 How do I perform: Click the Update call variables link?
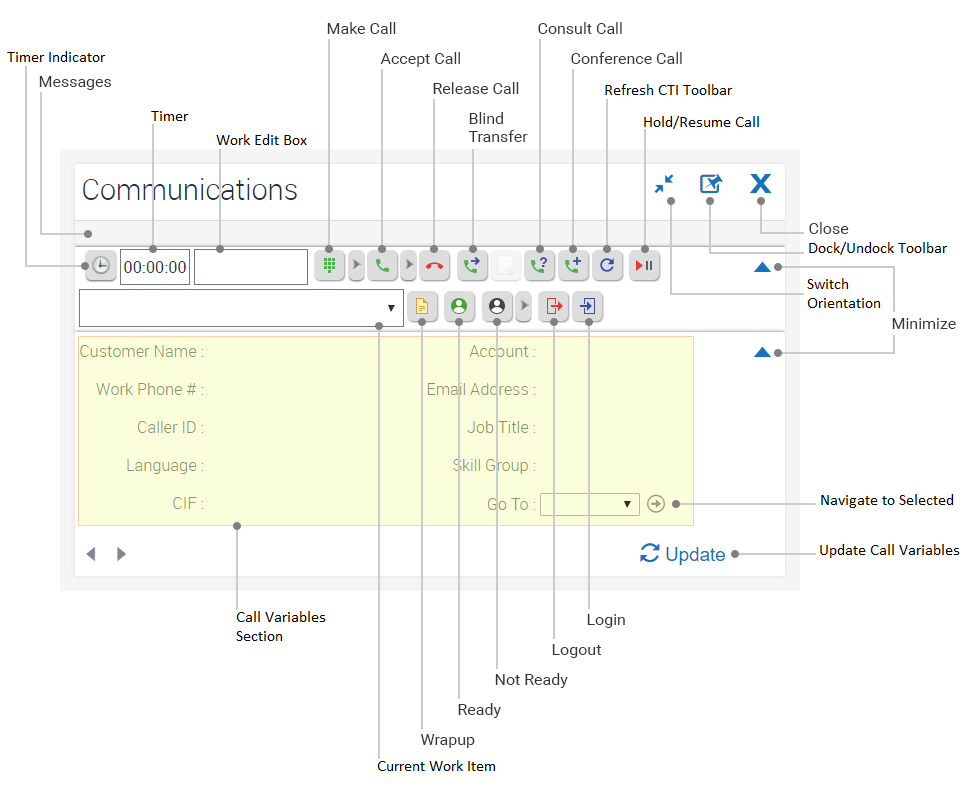coord(683,554)
